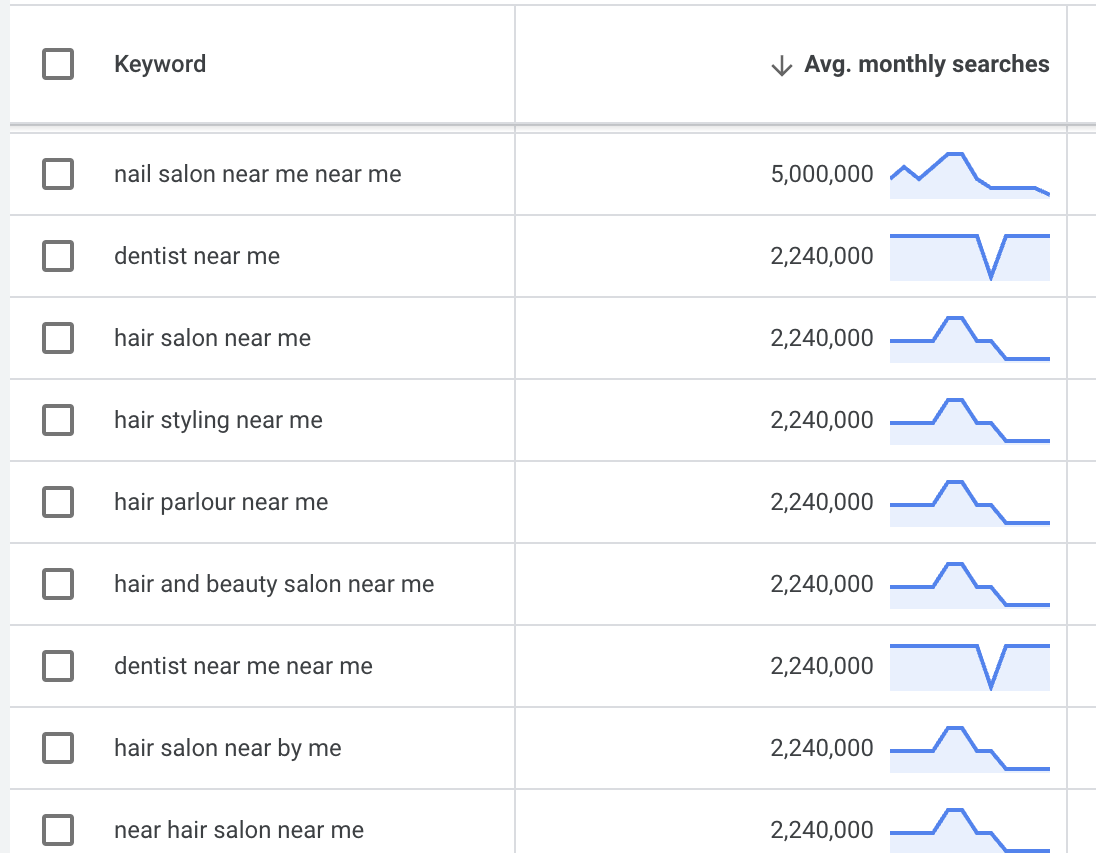
Task: Check hair and beauty salon near me checkbox
Action: point(58,585)
